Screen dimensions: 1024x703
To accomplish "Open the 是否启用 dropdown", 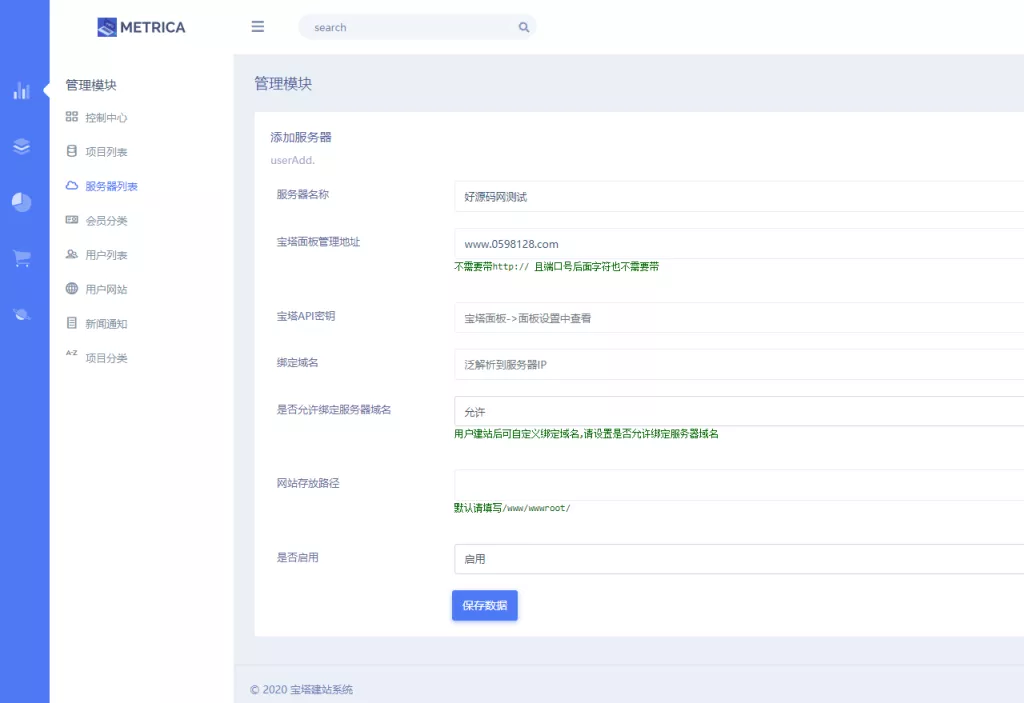I will click(x=738, y=559).
